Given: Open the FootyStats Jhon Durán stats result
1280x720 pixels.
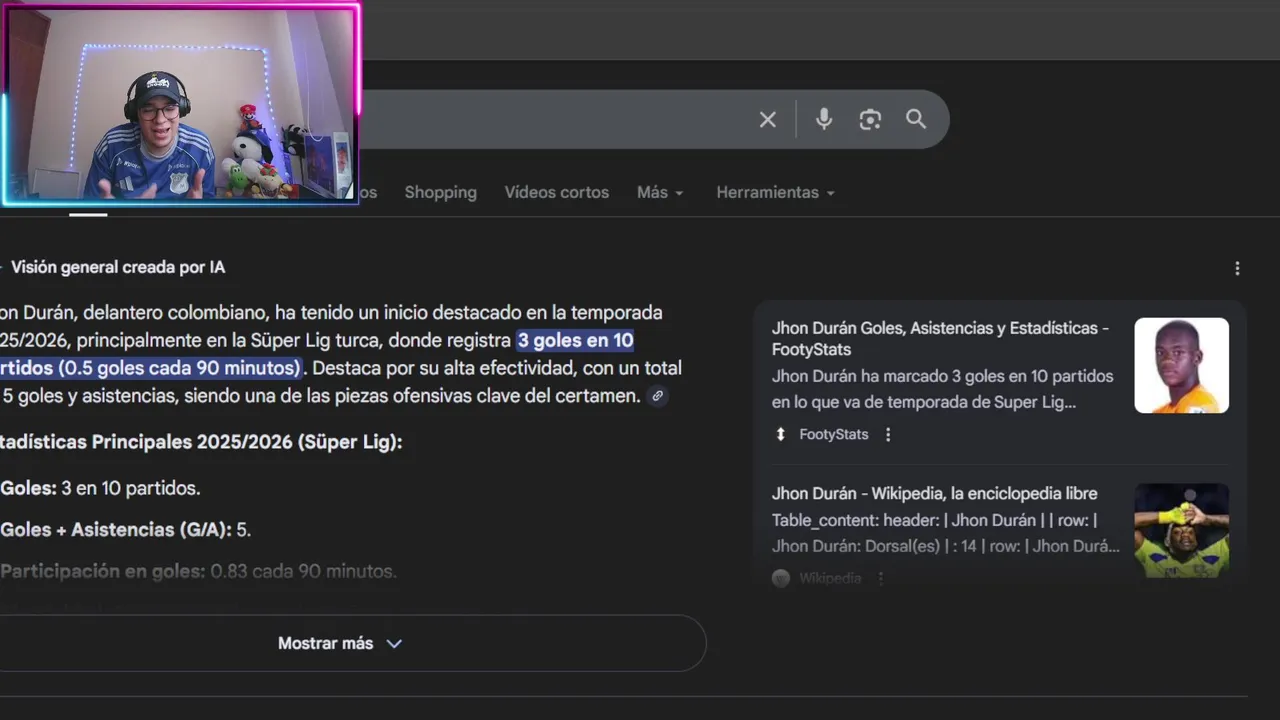Looking at the screenshot, I should [940, 338].
